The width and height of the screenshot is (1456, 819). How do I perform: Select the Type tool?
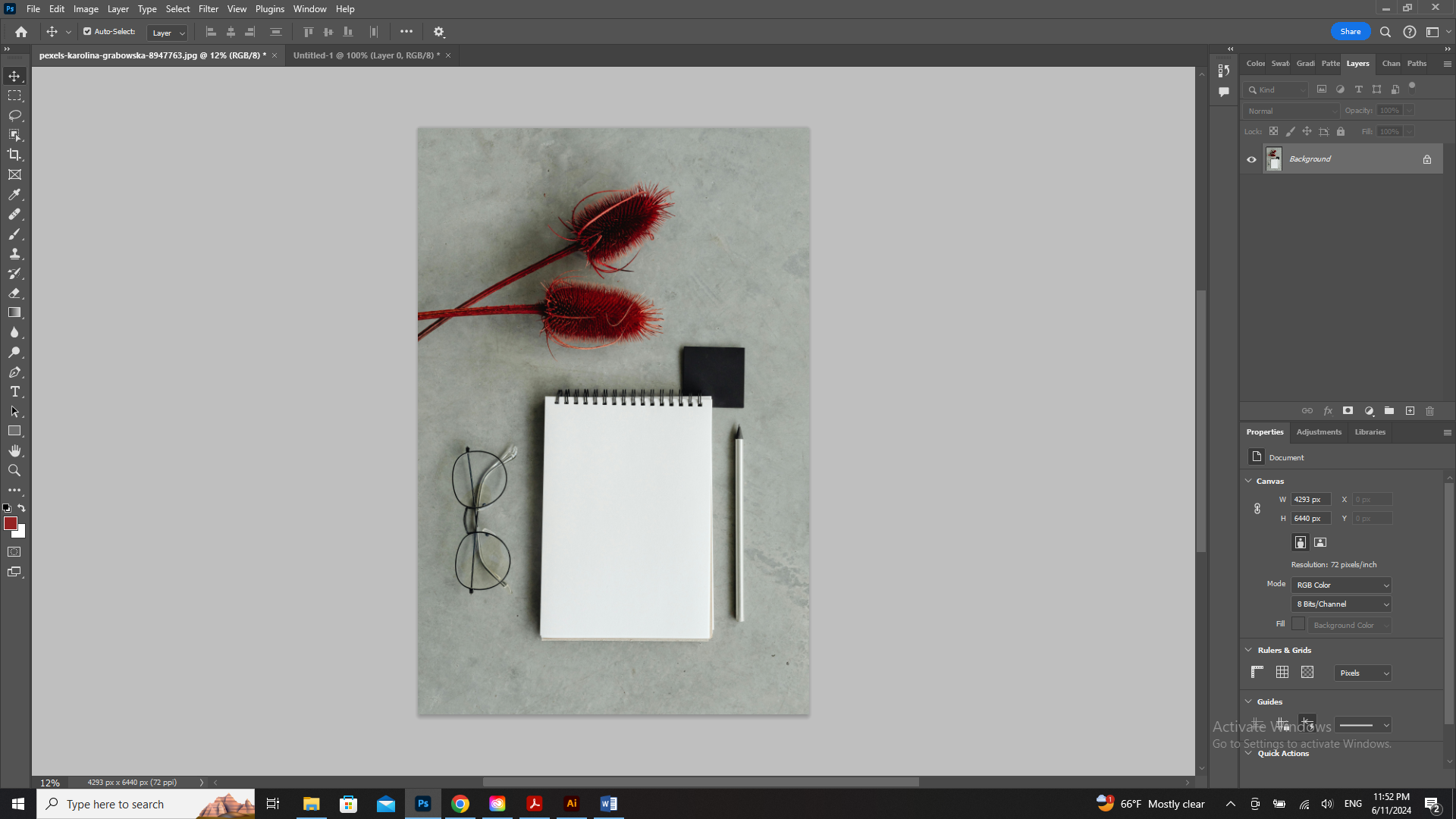coord(15,392)
